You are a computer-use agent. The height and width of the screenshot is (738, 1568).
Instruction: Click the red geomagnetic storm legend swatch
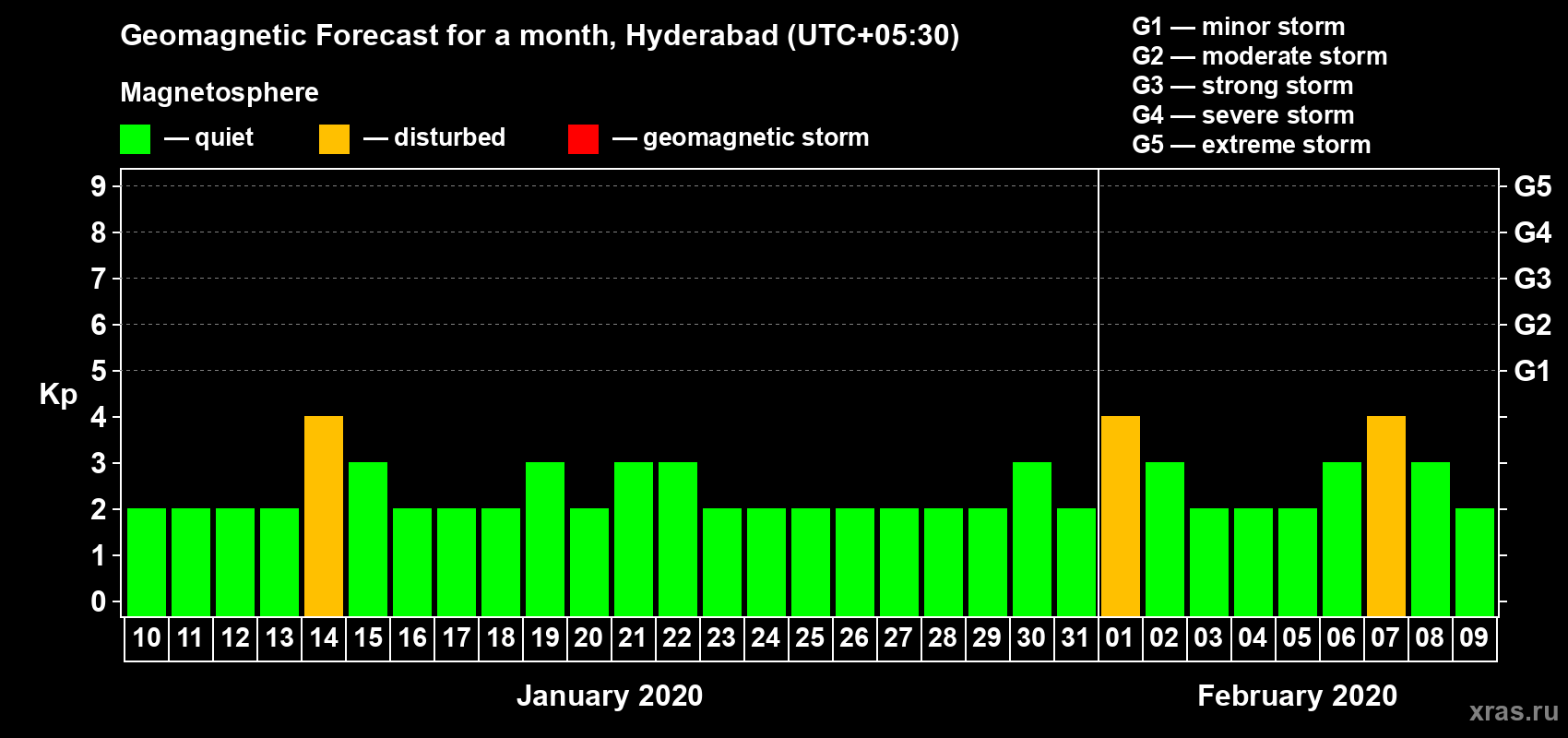point(583,139)
